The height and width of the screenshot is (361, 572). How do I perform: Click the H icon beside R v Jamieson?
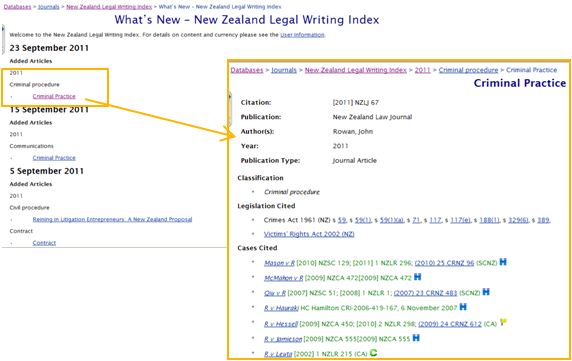[x=416, y=338]
